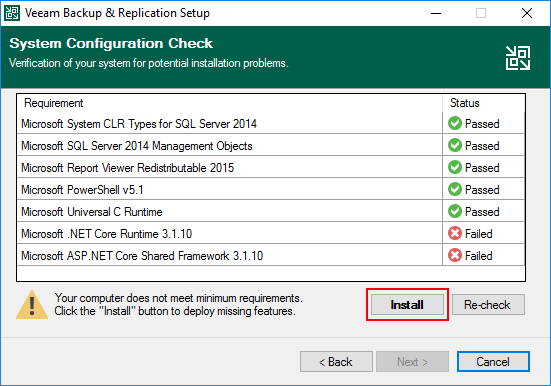Run the Re-check button

coord(488,304)
